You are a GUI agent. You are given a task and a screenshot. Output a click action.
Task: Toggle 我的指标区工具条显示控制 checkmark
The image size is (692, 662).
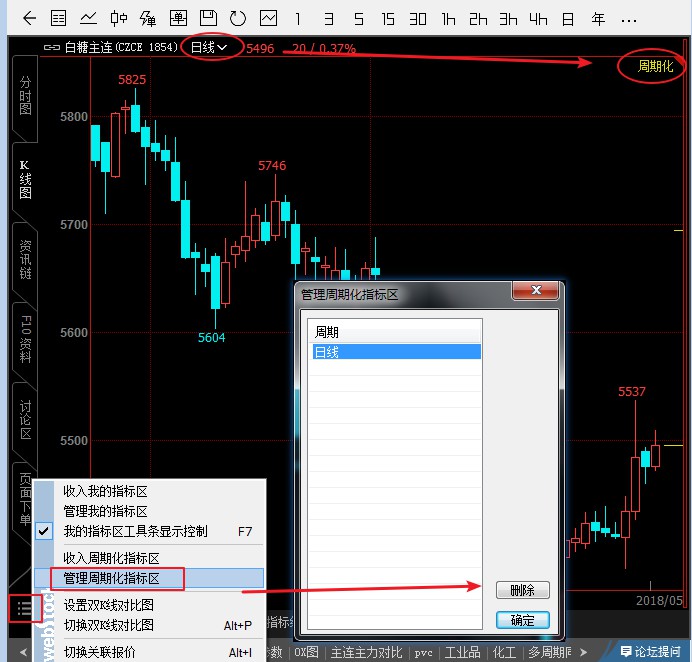click(x=44, y=531)
